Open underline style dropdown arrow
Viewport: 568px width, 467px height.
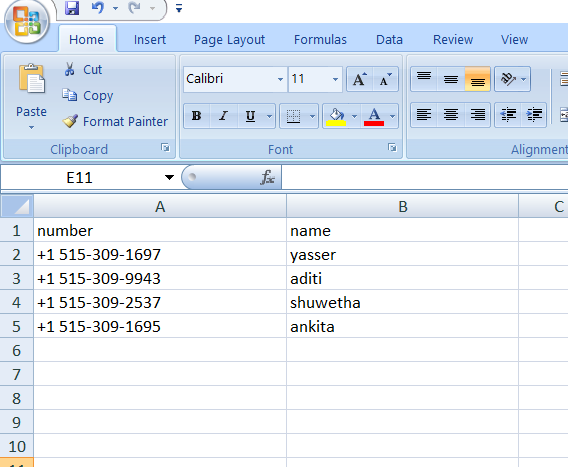tap(269, 116)
